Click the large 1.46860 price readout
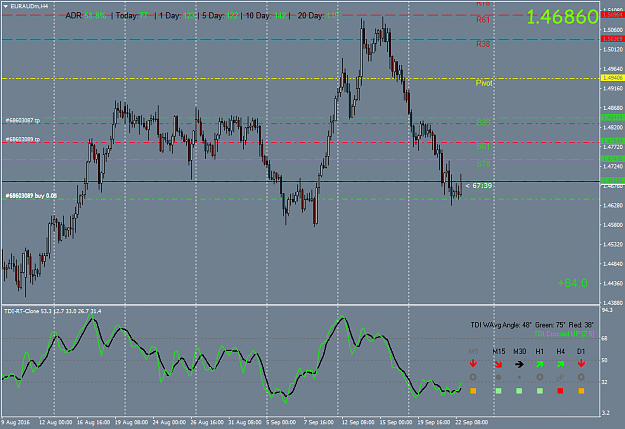 pyautogui.click(x=562, y=17)
